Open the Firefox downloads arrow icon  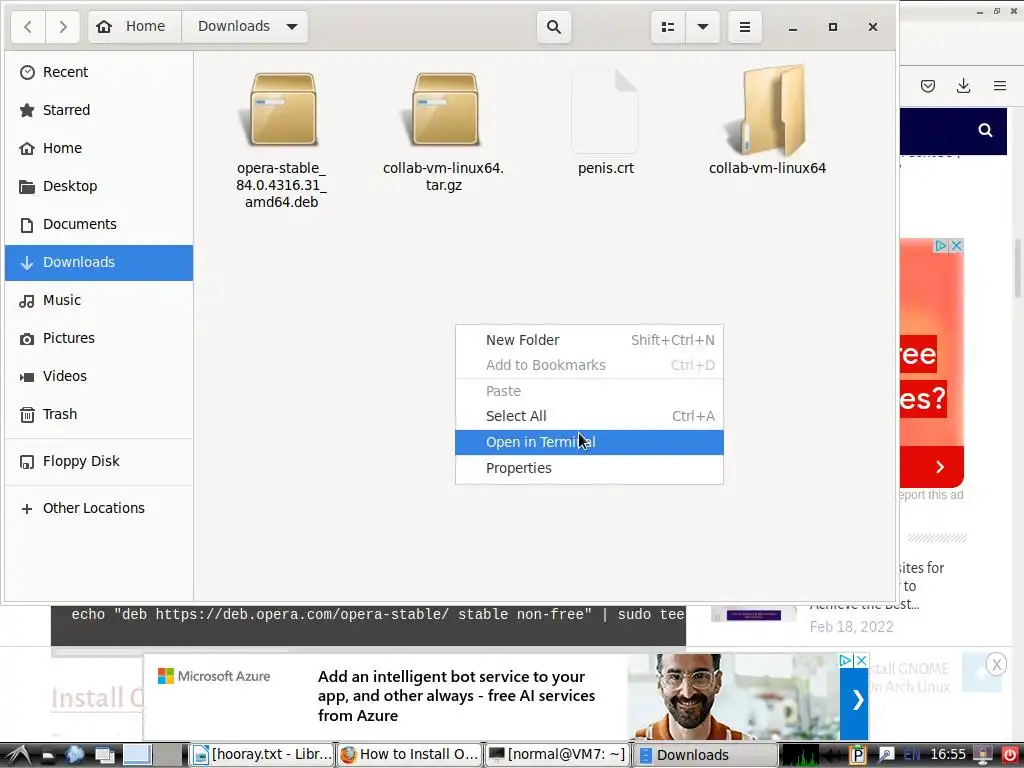(963, 86)
